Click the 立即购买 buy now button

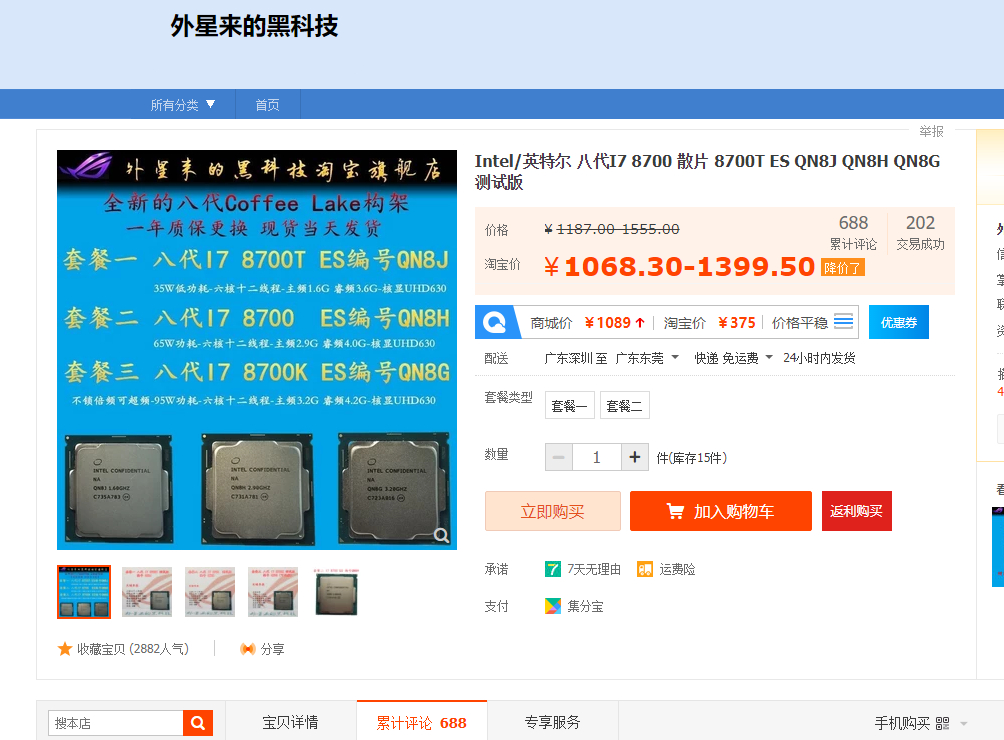point(553,511)
